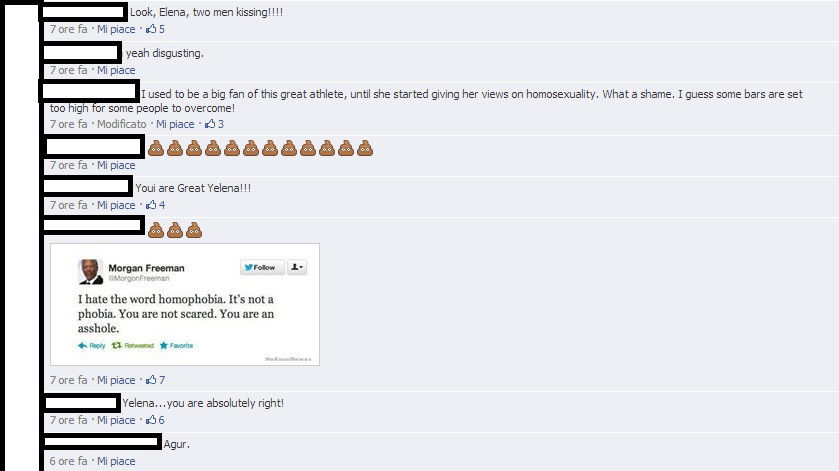Click the thumbs-up icon showing 5 likes
This screenshot has height=471, width=839.
click(x=151, y=29)
